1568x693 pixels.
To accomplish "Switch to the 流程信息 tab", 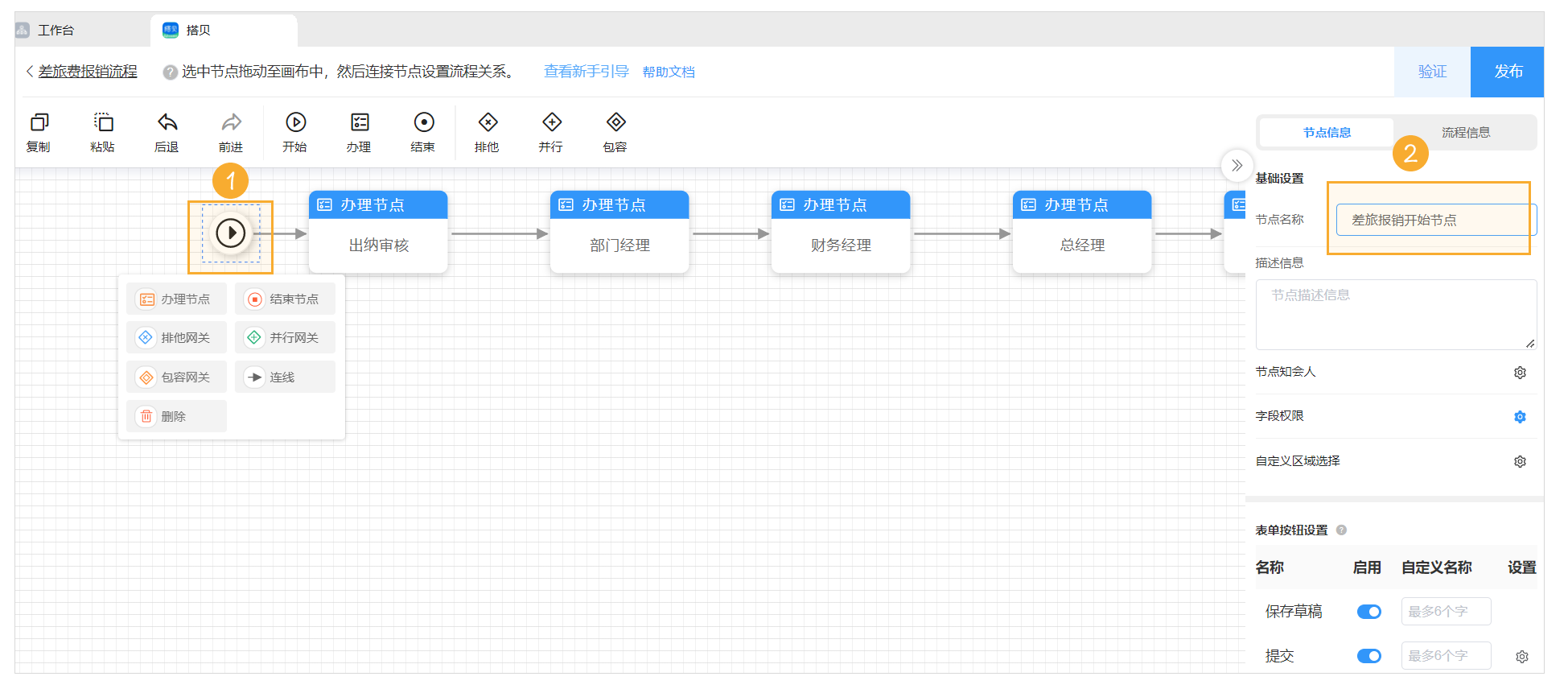I will tap(1466, 133).
